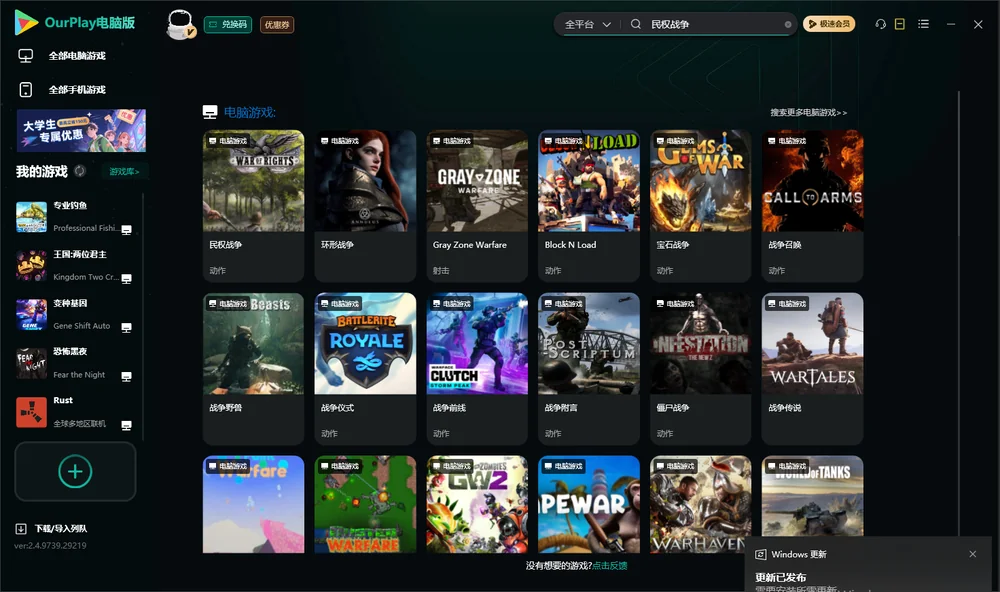1000x592 pixels.
Task: Open the 宝石战争 Gems of War card
Action: coord(701,205)
